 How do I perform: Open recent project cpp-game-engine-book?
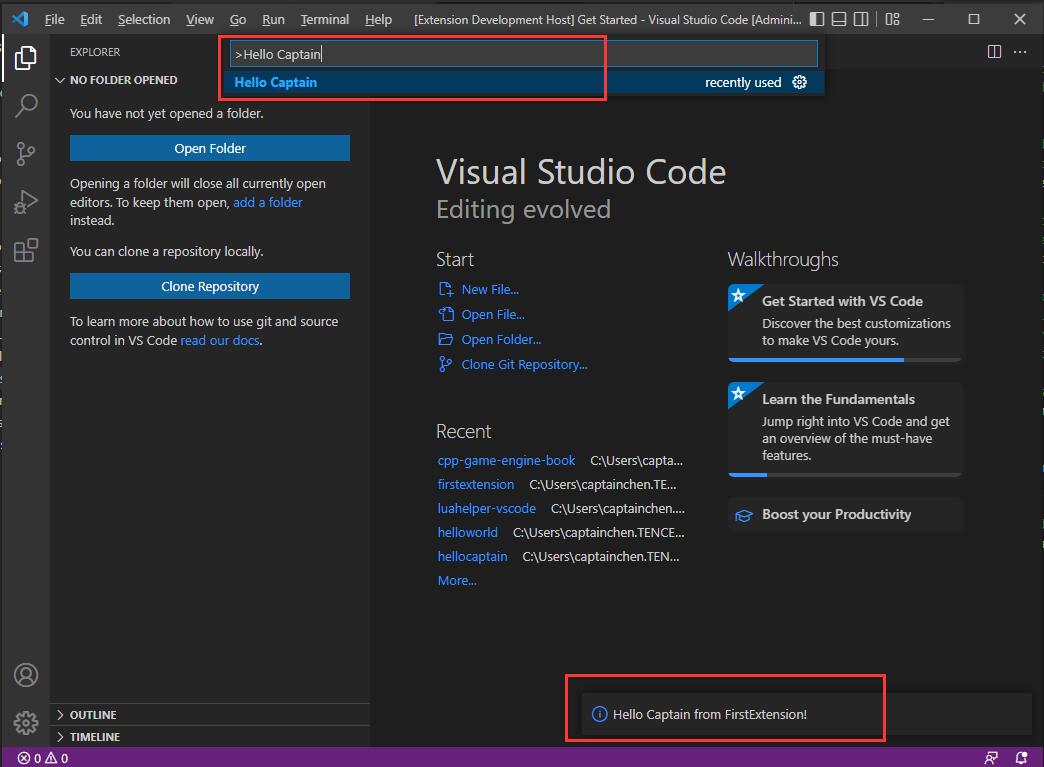506,461
